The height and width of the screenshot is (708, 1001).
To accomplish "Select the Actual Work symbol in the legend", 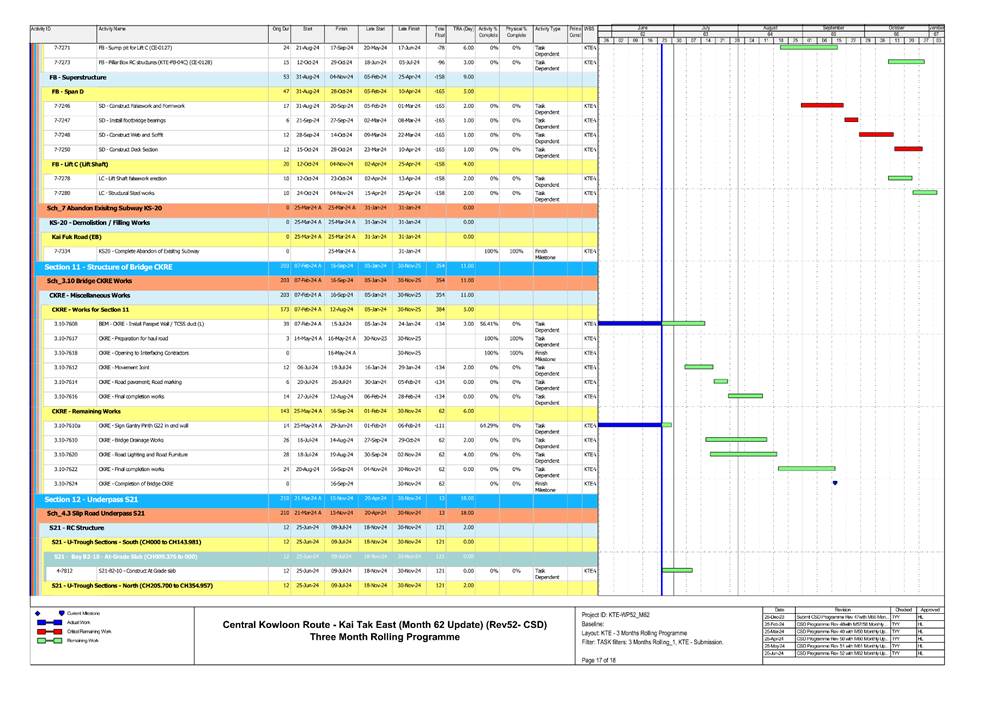I will 49,622.
